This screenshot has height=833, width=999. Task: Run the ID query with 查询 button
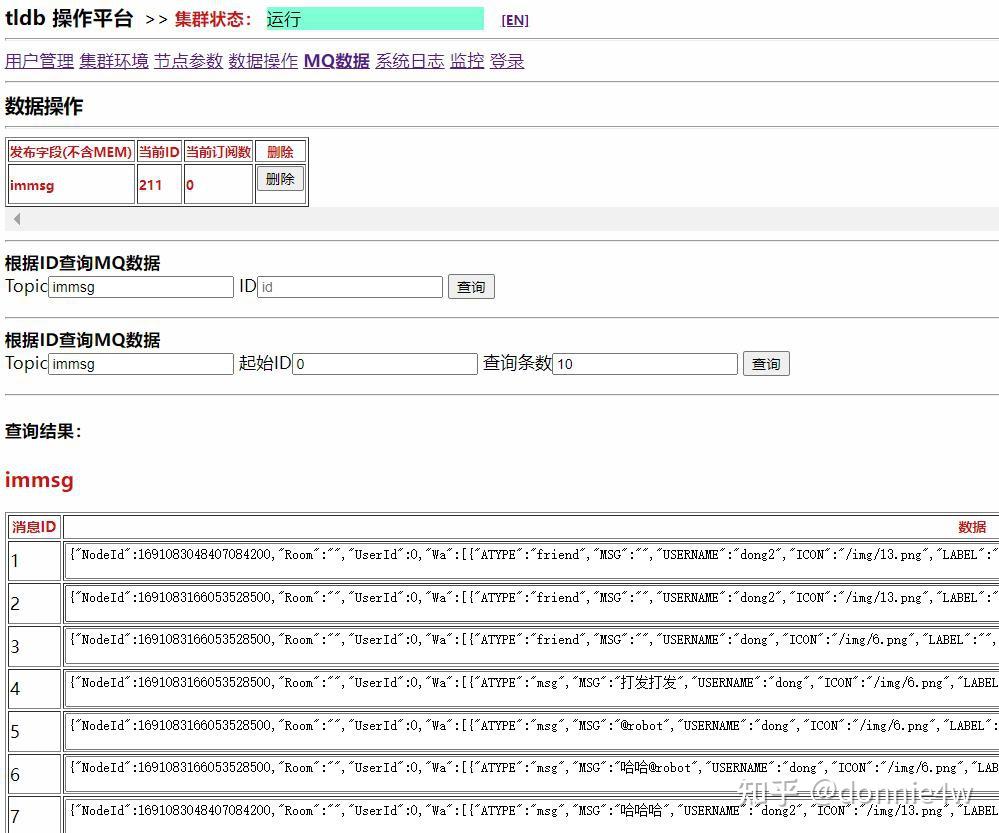(x=470, y=286)
